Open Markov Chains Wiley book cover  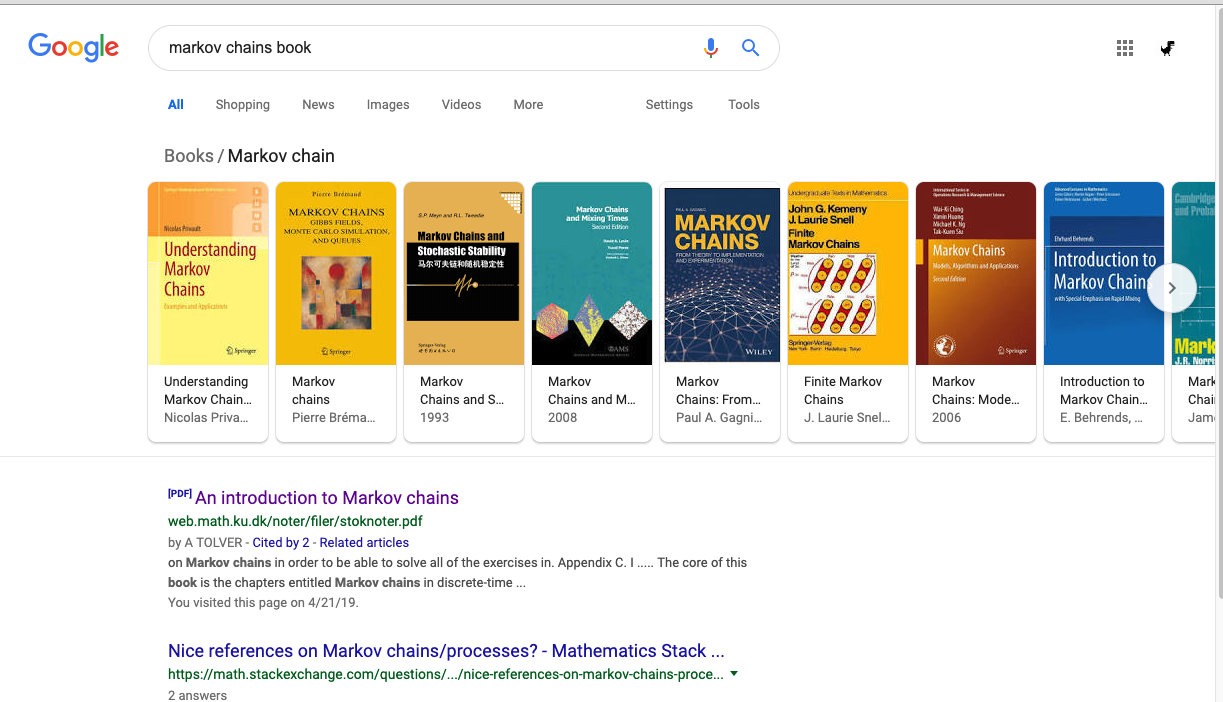pyautogui.click(x=720, y=273)
